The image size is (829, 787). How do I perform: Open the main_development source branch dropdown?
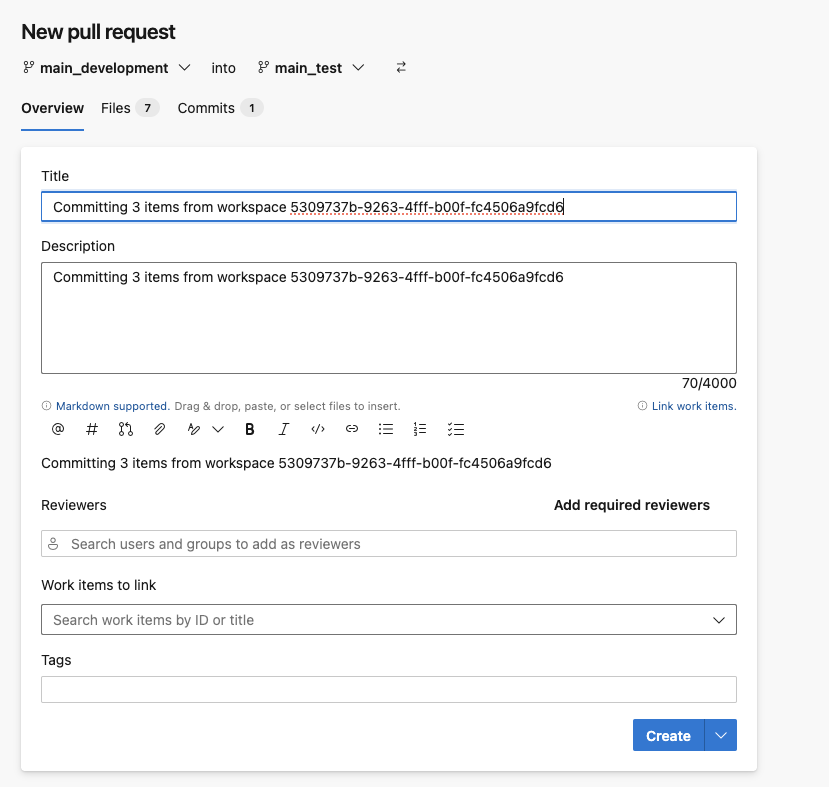coord(106,68)
